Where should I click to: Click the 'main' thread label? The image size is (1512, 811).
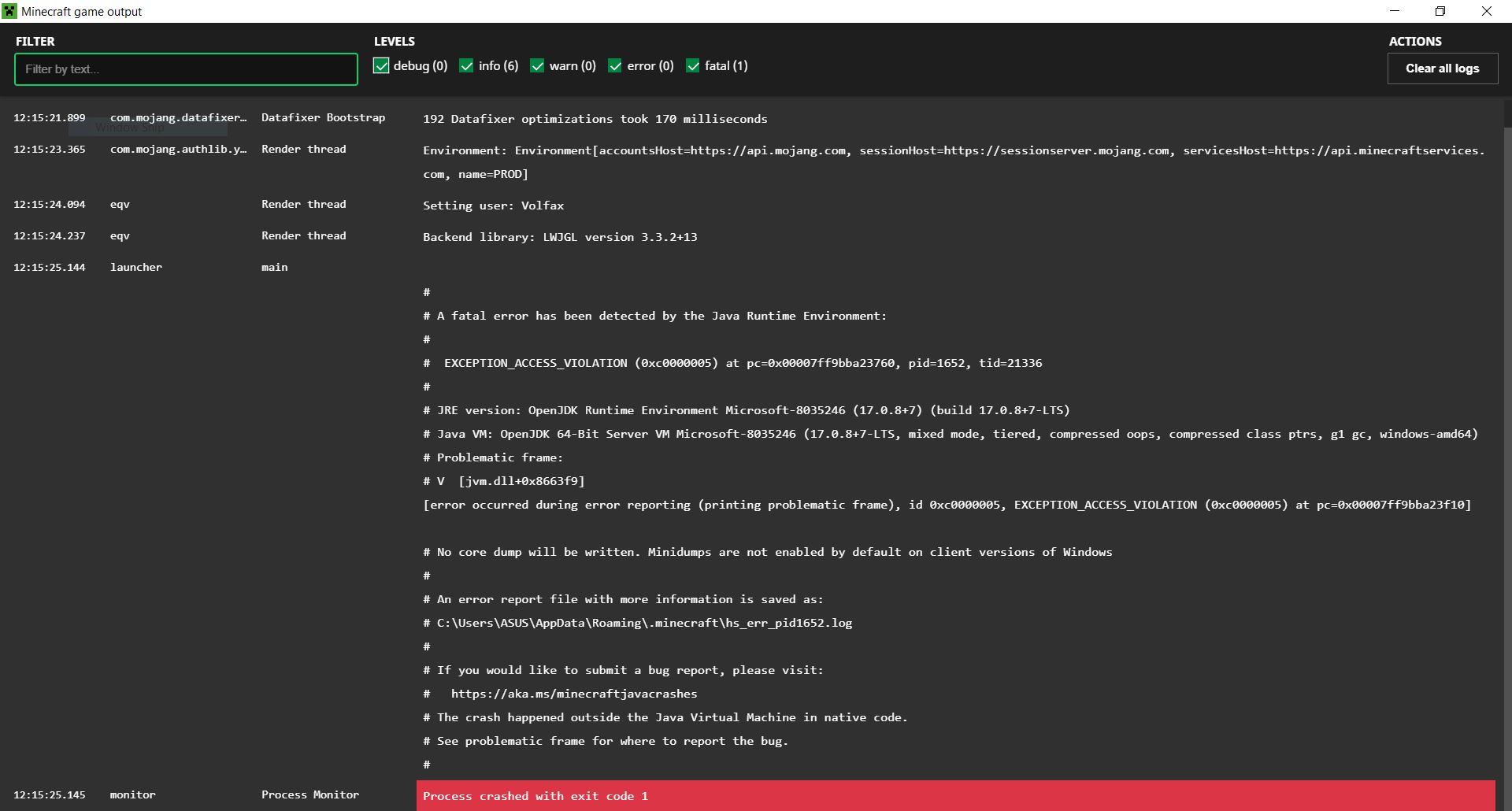click(275, 267)
